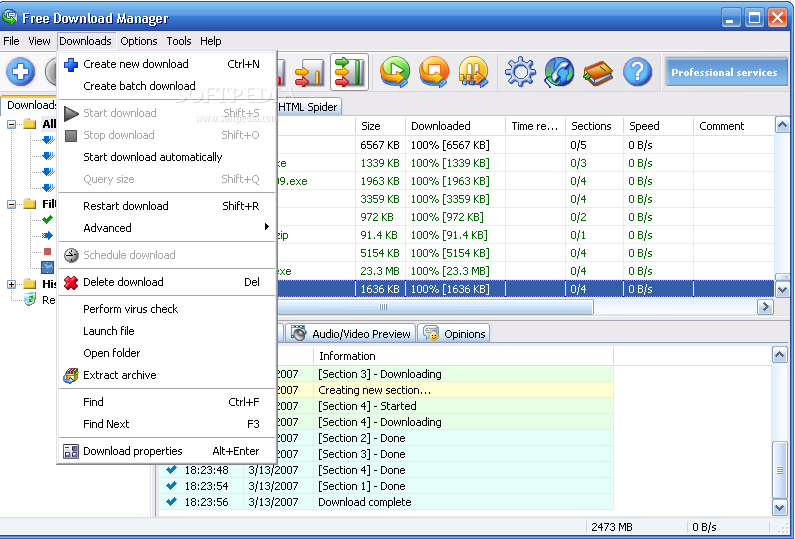
Task: Click the Professional services button
Action: click(725, 72)
